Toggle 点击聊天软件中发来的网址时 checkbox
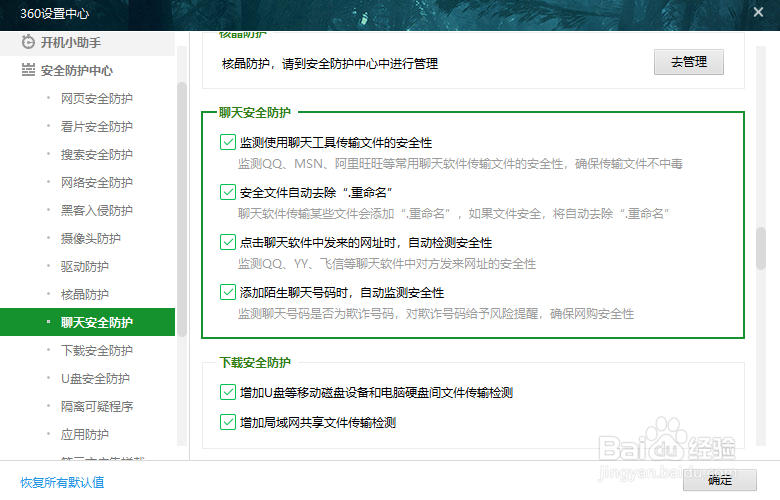Image resolution: width=780 pixels, height=500 pixels. (228, 242)
